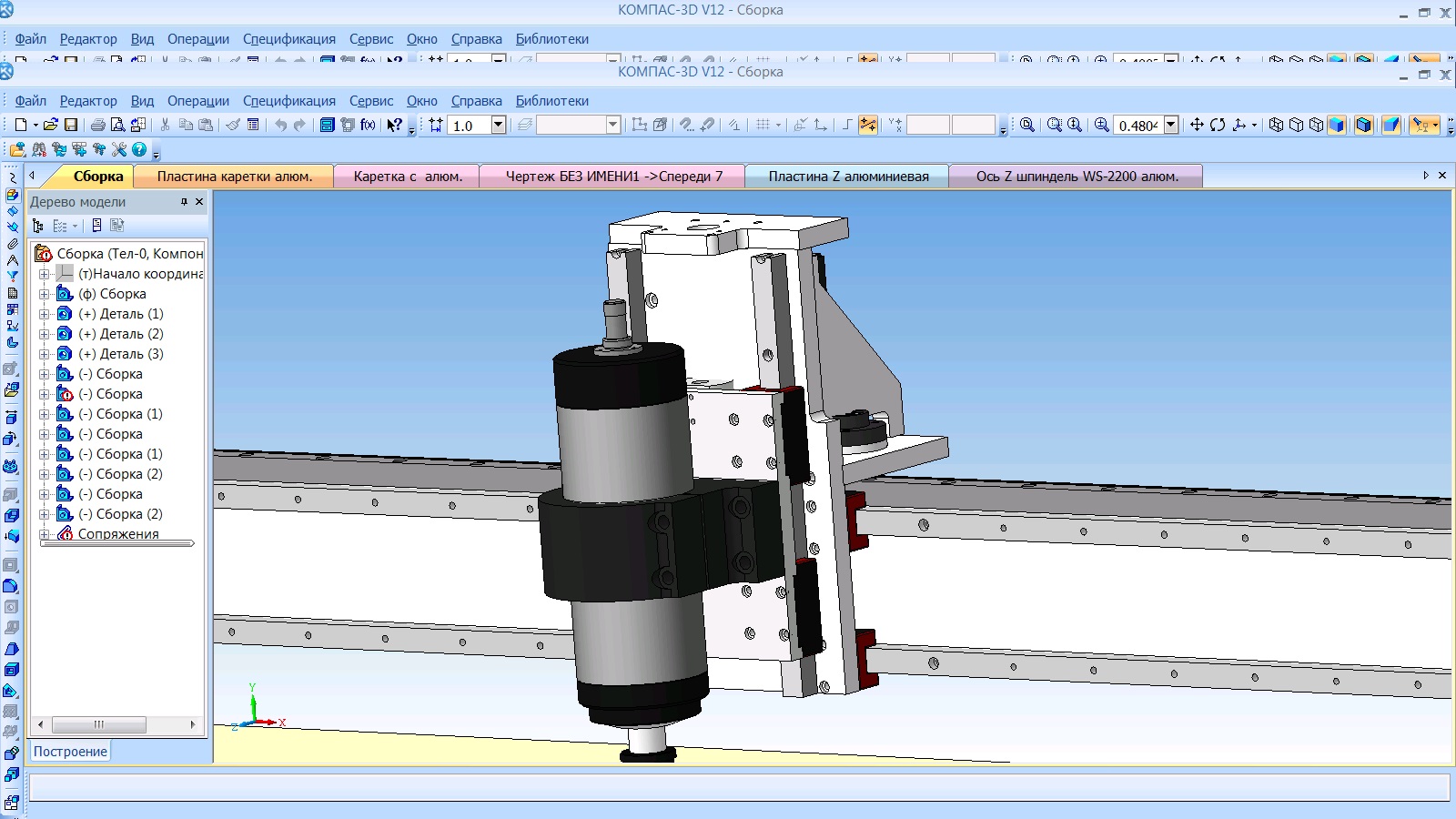Click the tree structure icon in Дерево модели toolbar
Image resolution: width=1456 pixels, height=819 pixels.
coord(38,226)
